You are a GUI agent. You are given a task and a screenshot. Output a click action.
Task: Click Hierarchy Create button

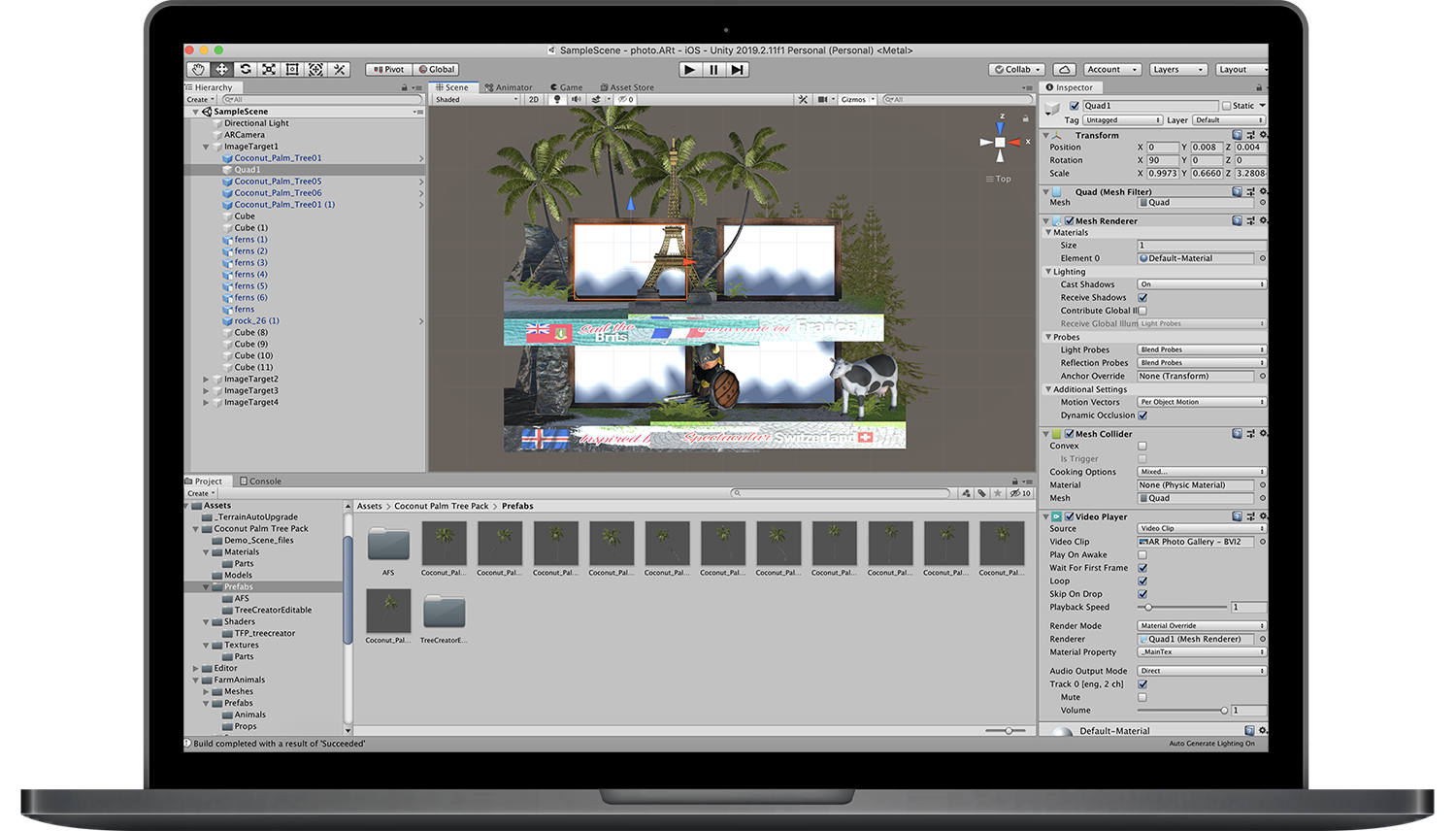tap(200, 99)
